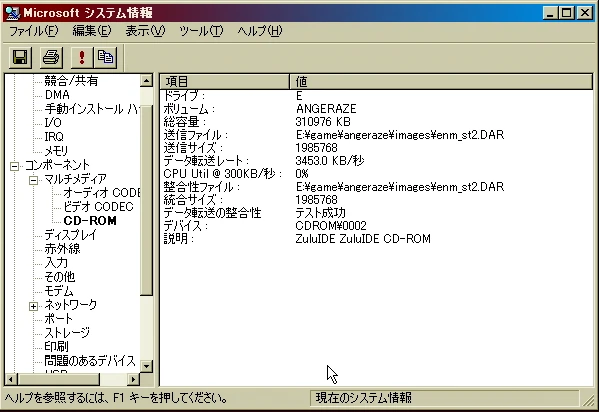Close the System Information window

point(585,13)
